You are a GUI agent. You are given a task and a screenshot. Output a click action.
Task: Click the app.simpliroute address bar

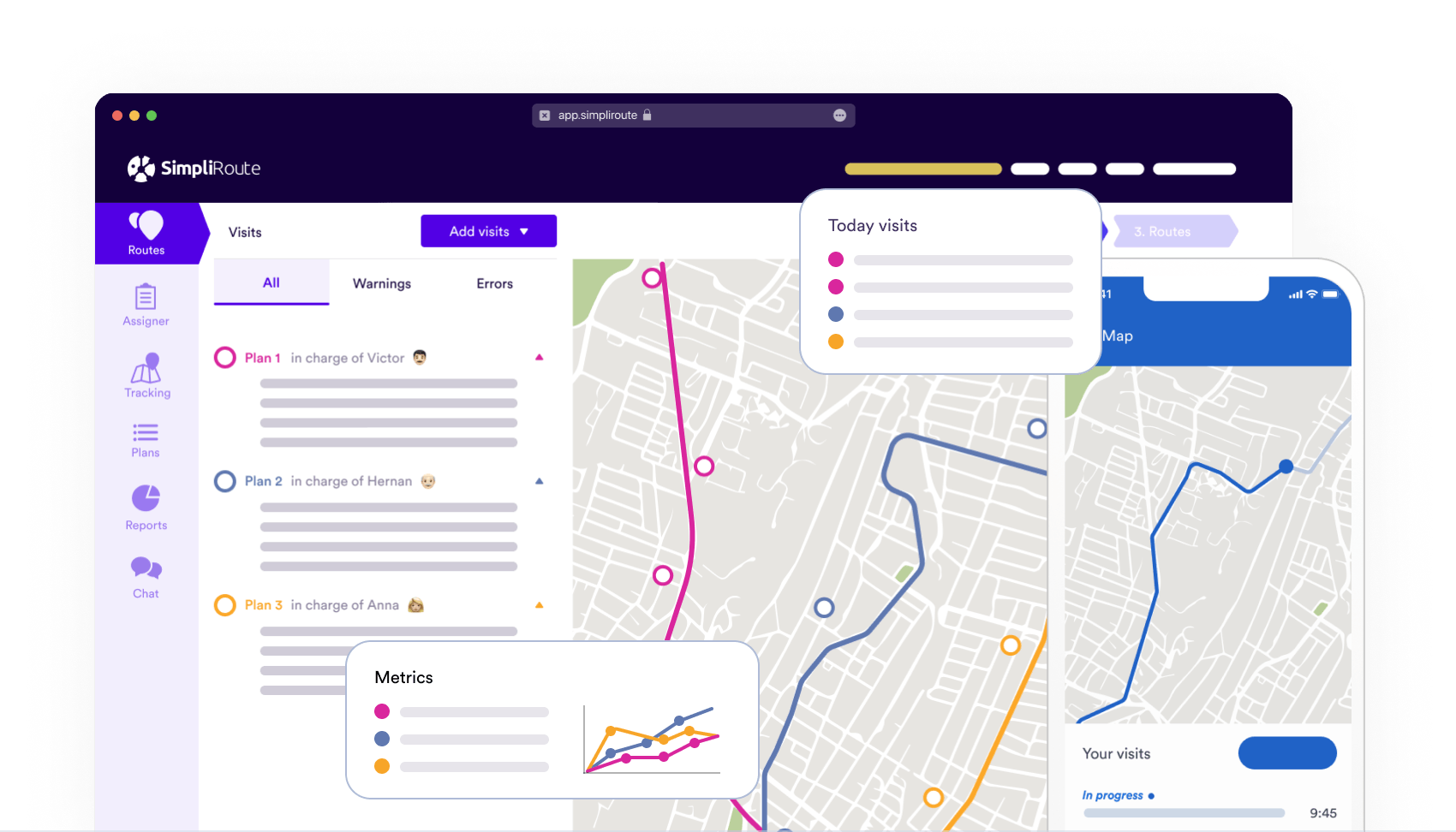pyautogui.click(x=694, y=116)
